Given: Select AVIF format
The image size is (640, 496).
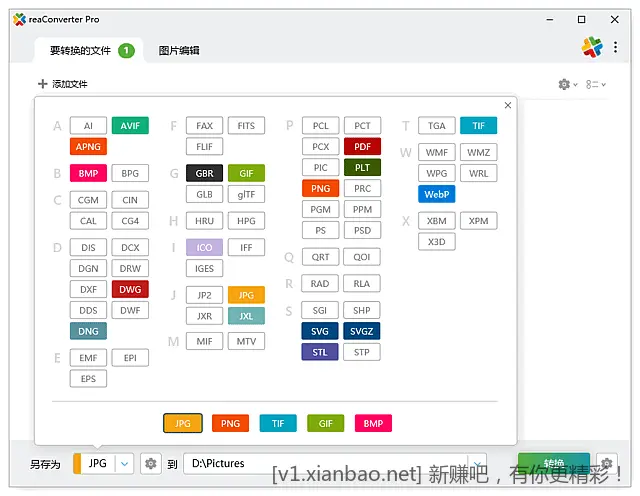Looking at the screenshot, I should 130,126.
